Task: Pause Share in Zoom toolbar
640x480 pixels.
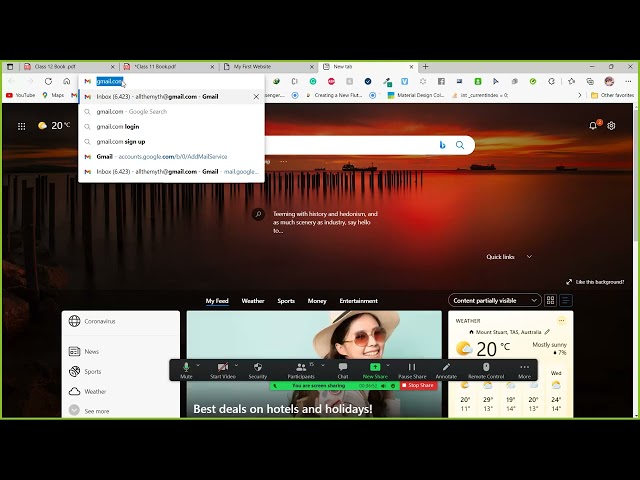Action: (412, 370)
